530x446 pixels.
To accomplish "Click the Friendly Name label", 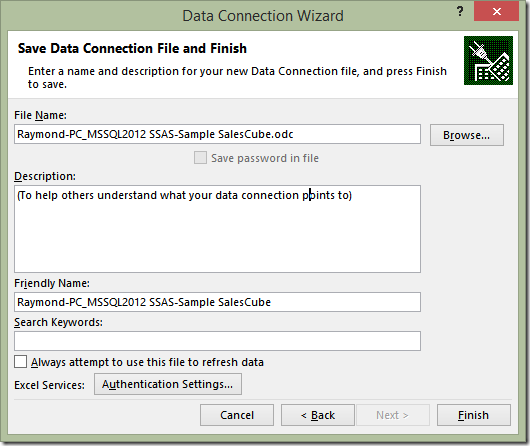I will [52, 283].
